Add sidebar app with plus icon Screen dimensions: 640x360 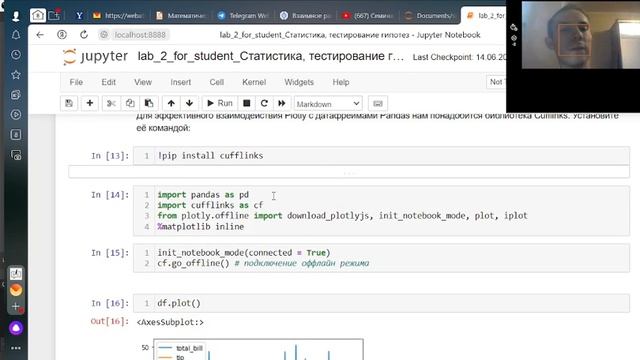(x=16, y=307)
